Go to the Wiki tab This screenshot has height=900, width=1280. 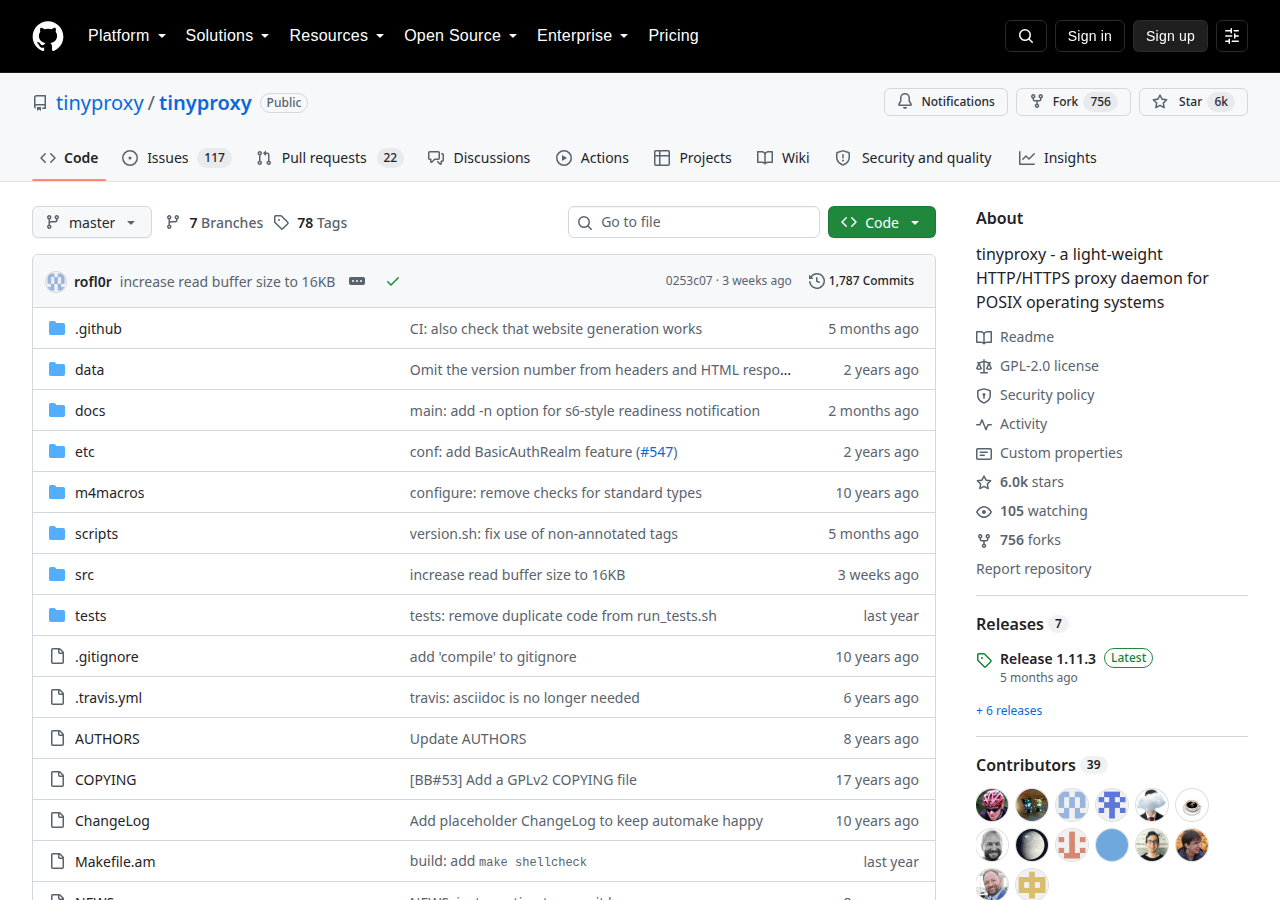click(x=783, y=158)
